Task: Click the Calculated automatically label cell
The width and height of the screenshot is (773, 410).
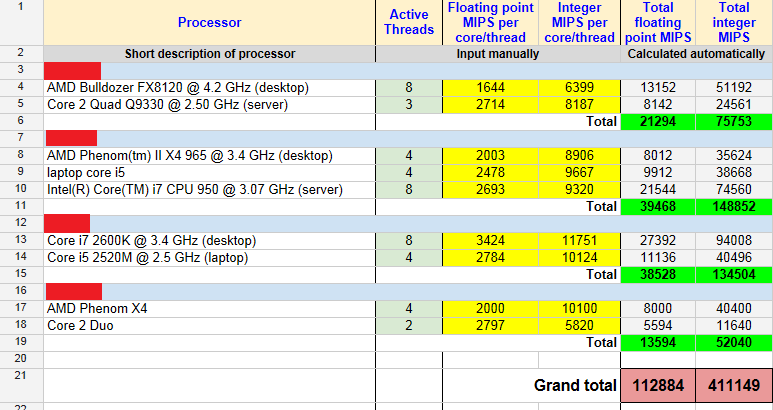Action: (697, 53)
